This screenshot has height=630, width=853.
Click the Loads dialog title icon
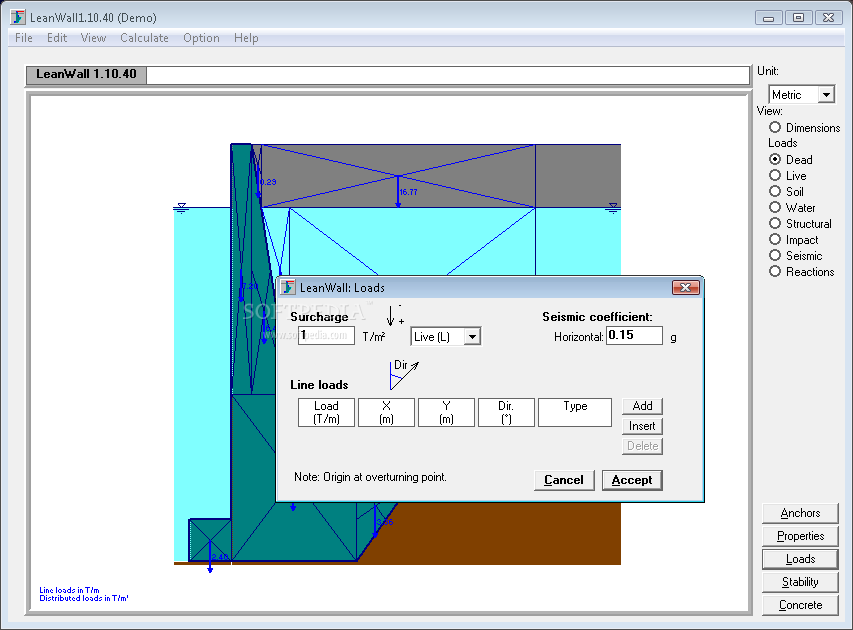(288, 287)
